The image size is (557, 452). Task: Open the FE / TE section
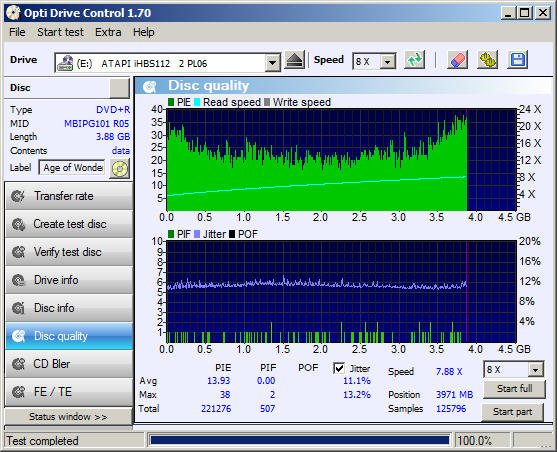click(69, 392)
